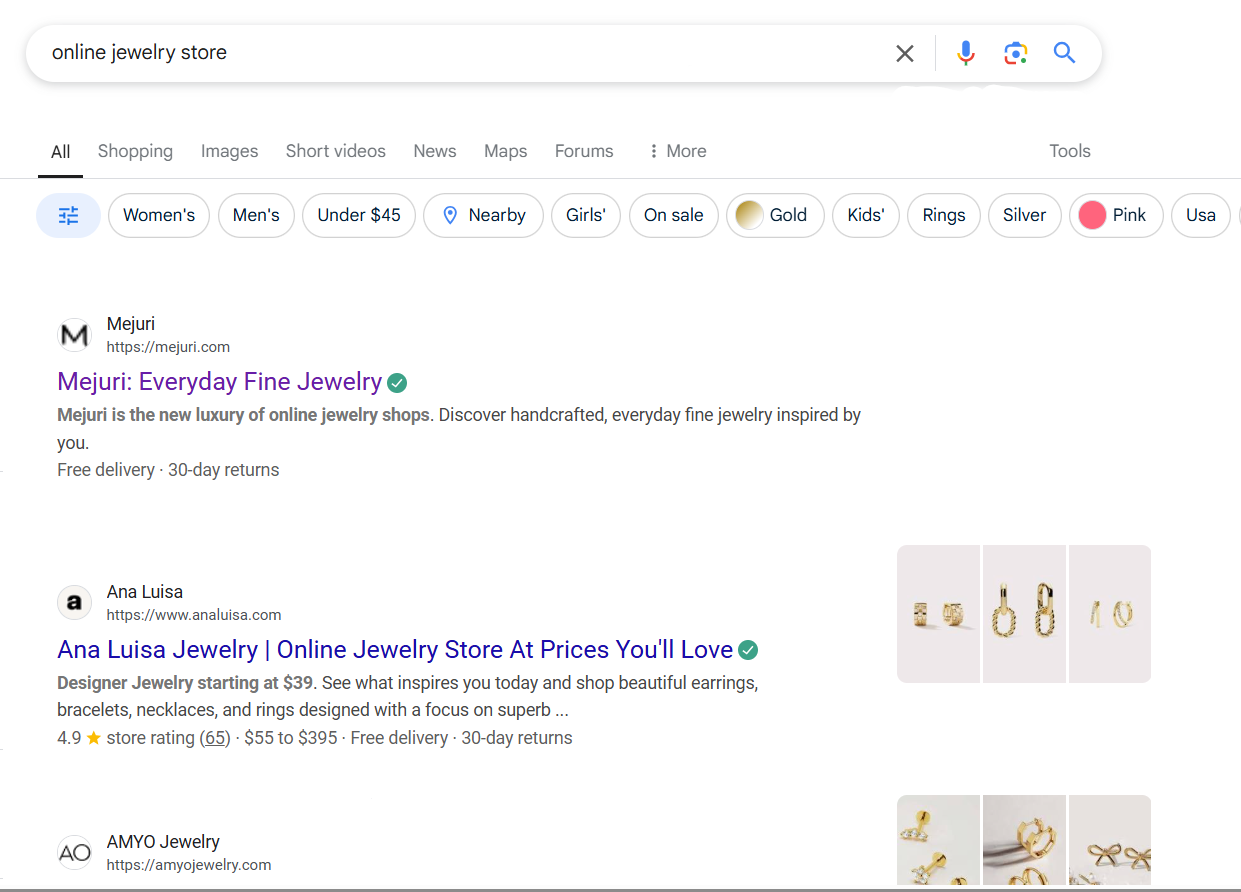Click '4.9 store rating' text
The height and width of the screenshot is (892, 1241).
[126, 738]
